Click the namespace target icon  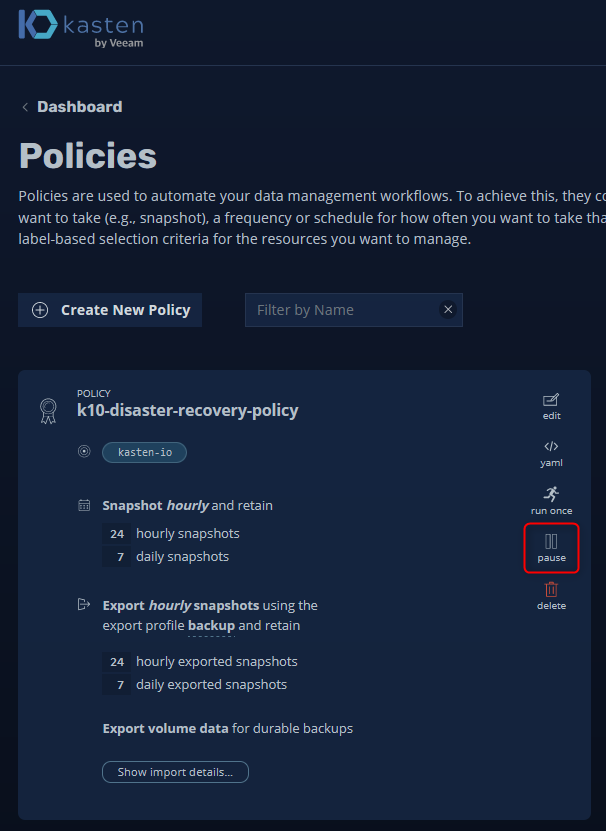coord(84,452)
